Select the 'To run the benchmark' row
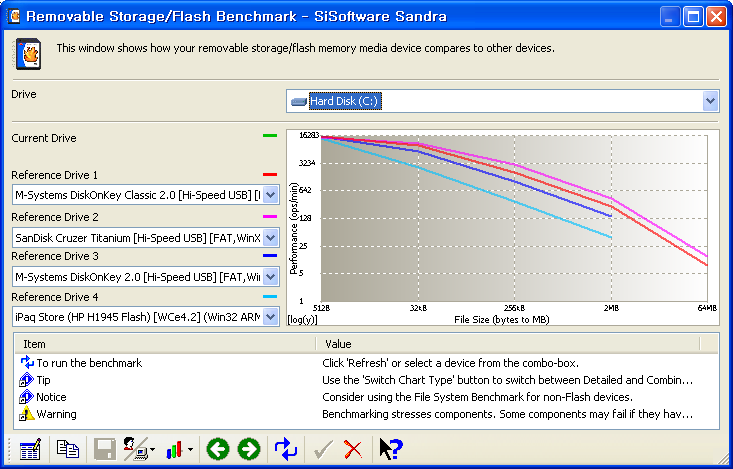 click(x=366, y=363)
